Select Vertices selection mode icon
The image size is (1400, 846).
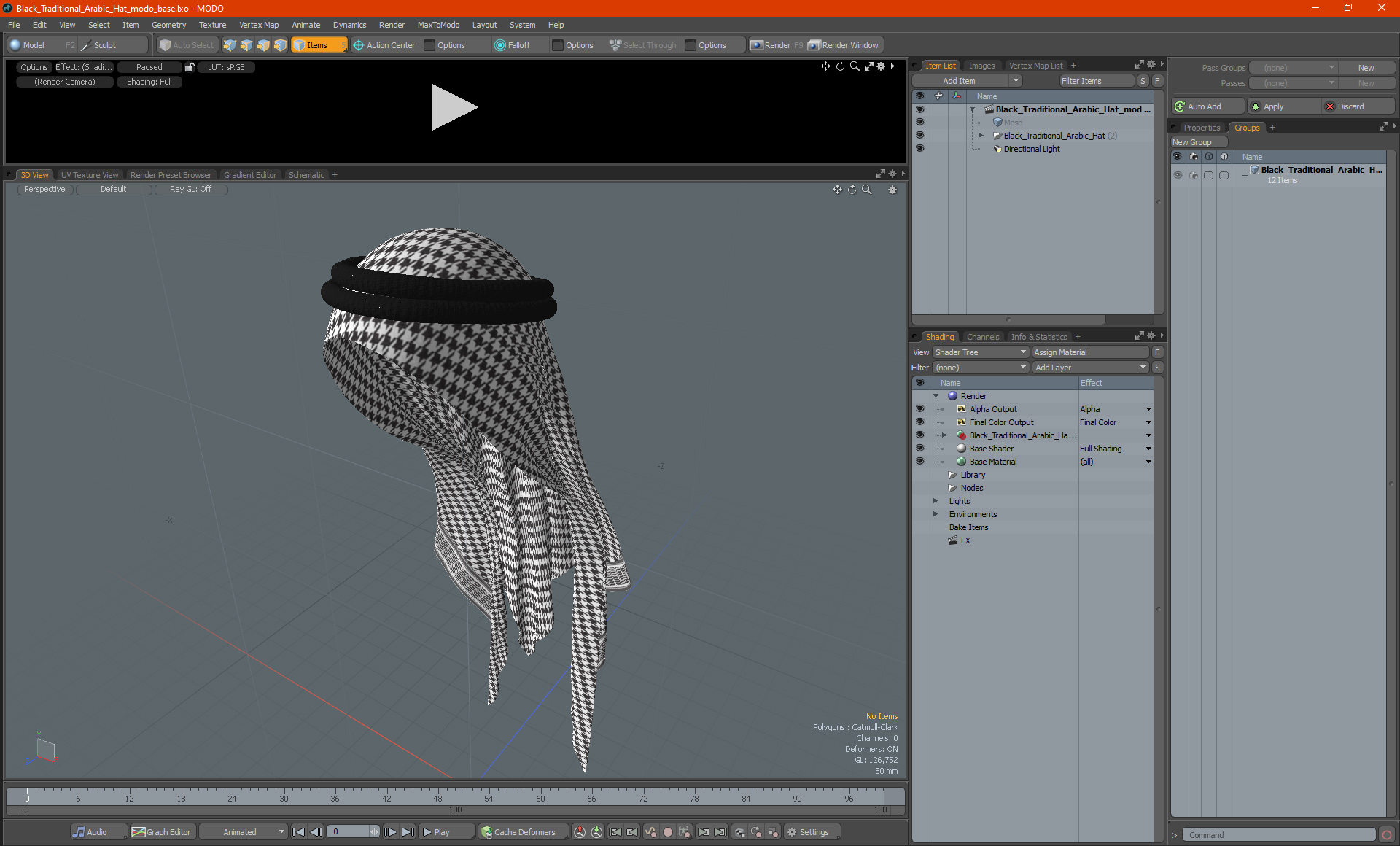[230, 45]
